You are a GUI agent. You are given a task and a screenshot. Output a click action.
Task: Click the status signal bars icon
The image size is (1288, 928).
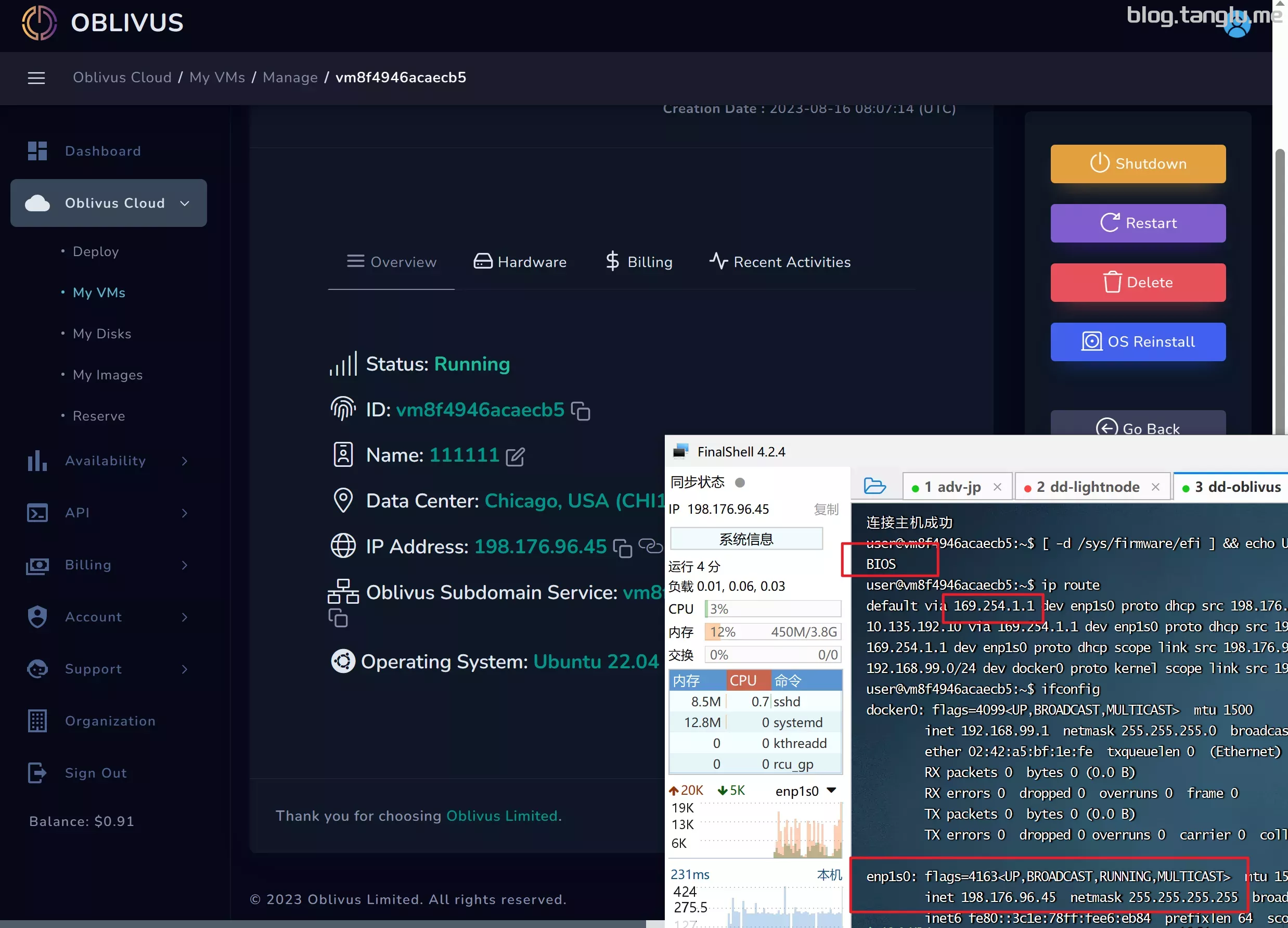[343, 364]
